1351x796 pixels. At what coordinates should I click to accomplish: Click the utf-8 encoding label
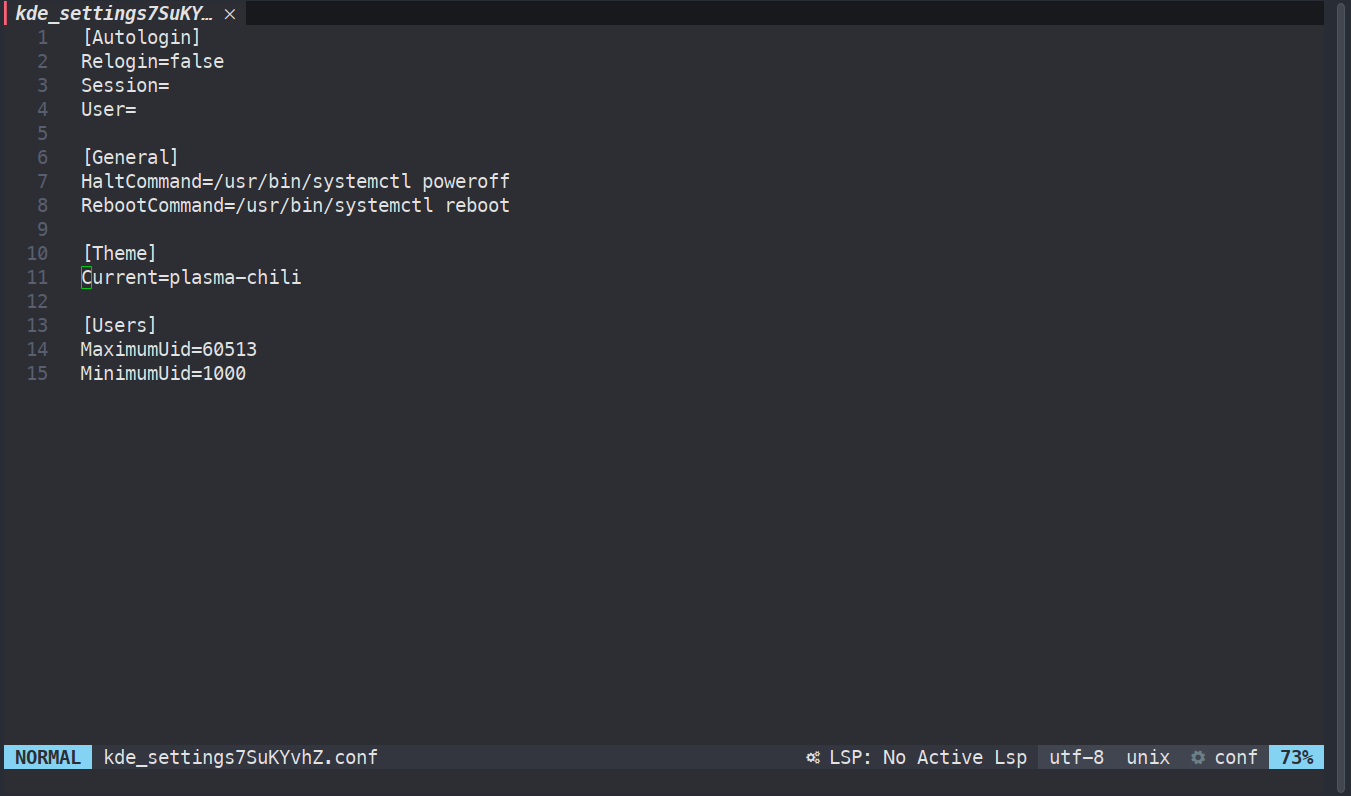coord(1077,757)
